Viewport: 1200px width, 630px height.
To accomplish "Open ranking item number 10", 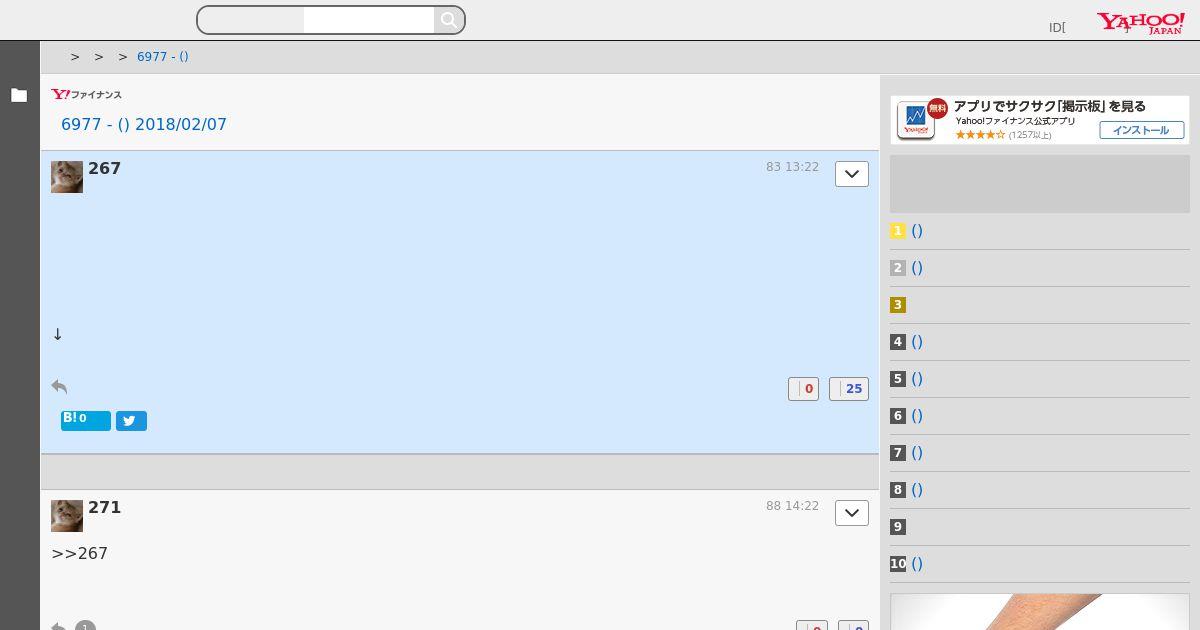I will (917, 564).
